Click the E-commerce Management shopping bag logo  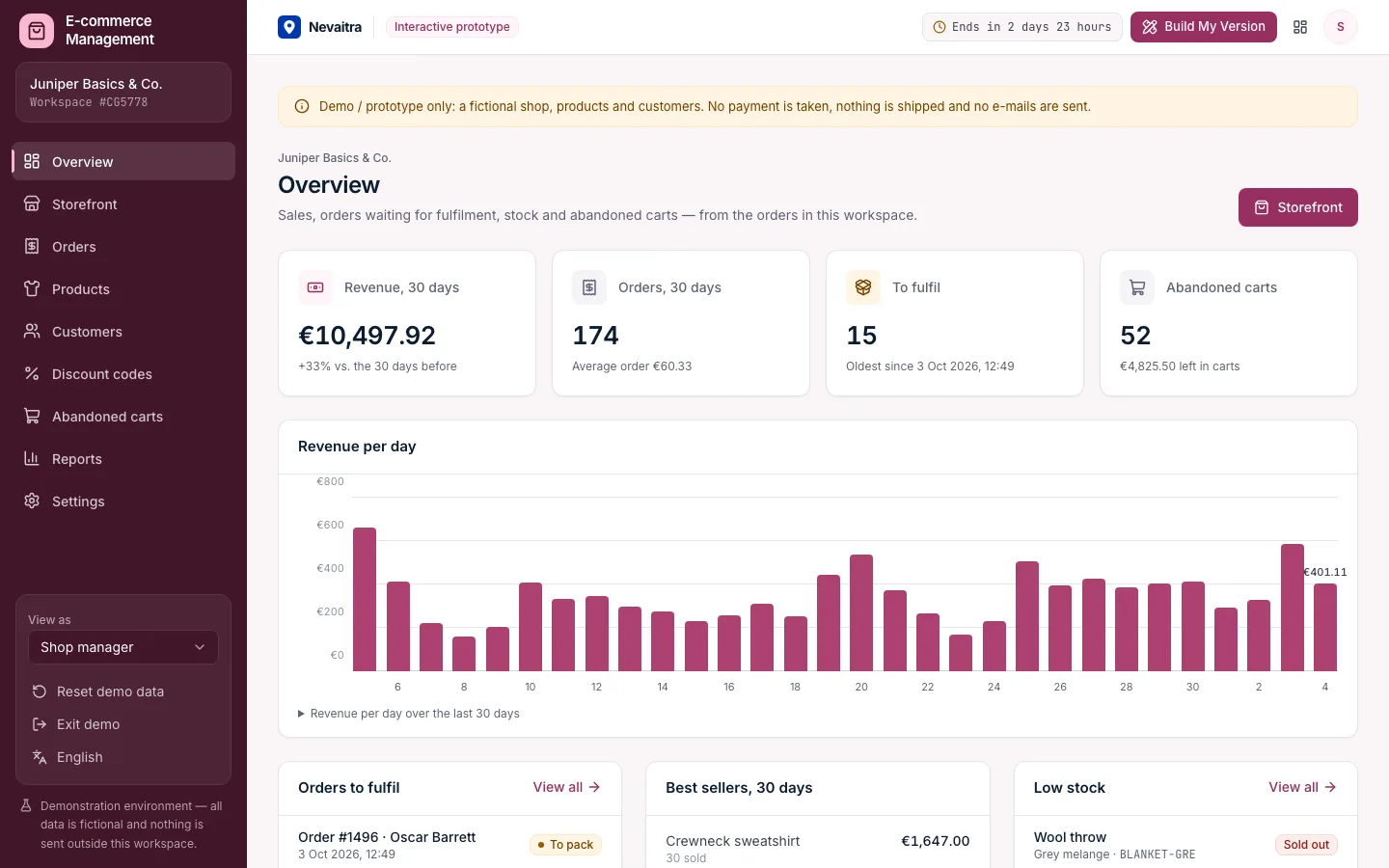[37, 31]
